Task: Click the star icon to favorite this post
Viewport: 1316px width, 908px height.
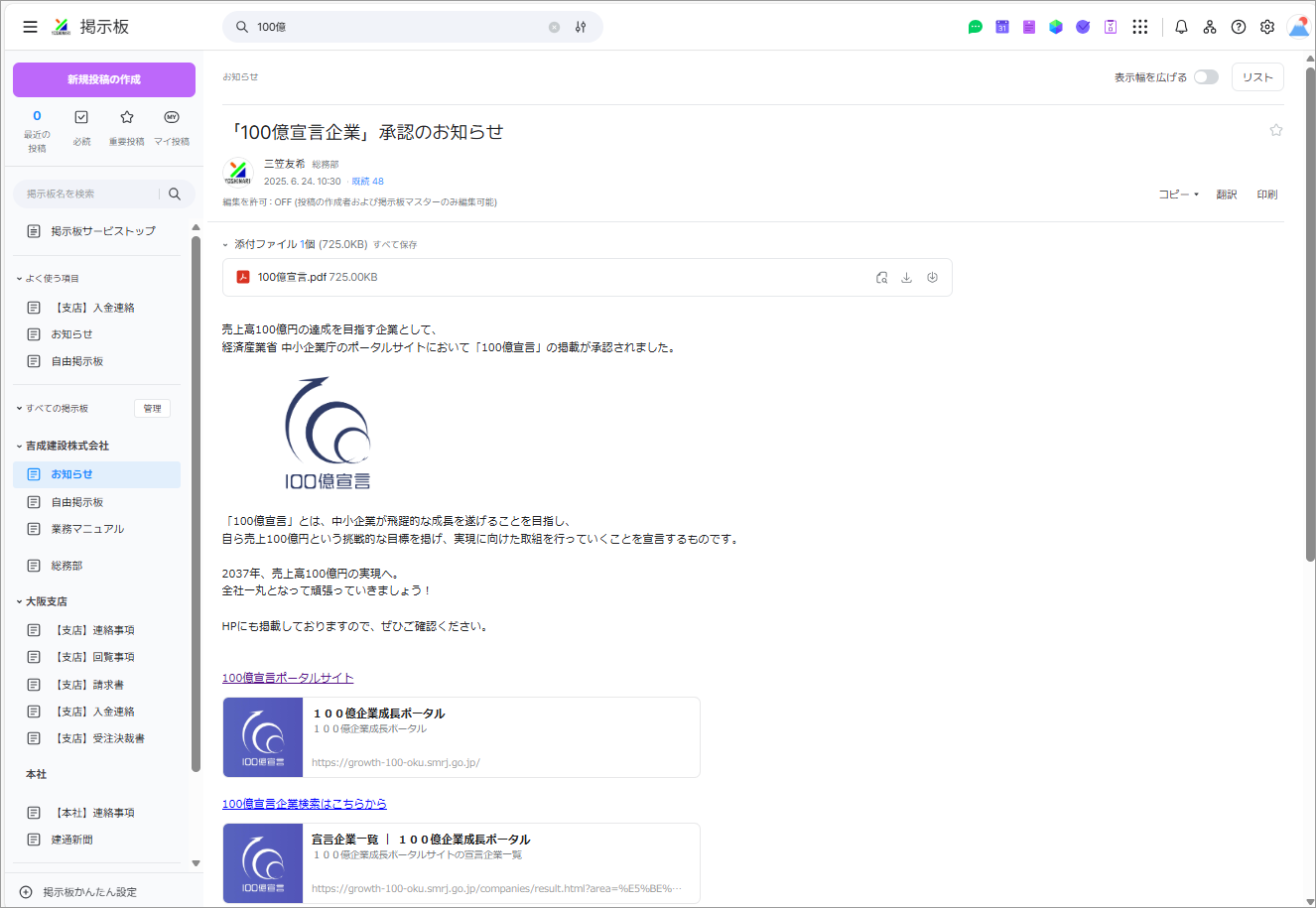Action: pos(1276,130)
